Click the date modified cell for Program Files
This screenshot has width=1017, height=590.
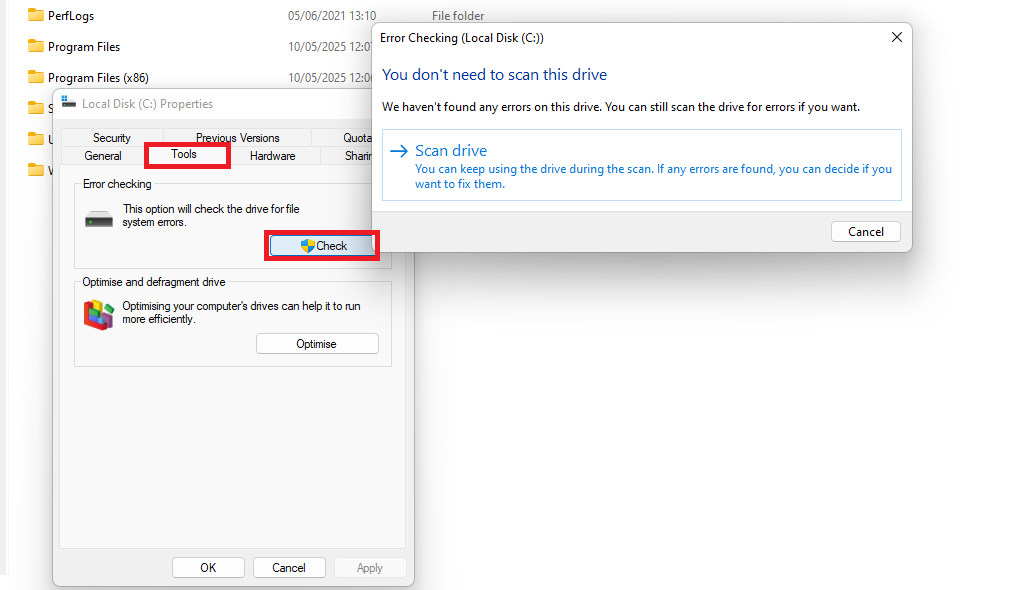click(x=329, y=47)
